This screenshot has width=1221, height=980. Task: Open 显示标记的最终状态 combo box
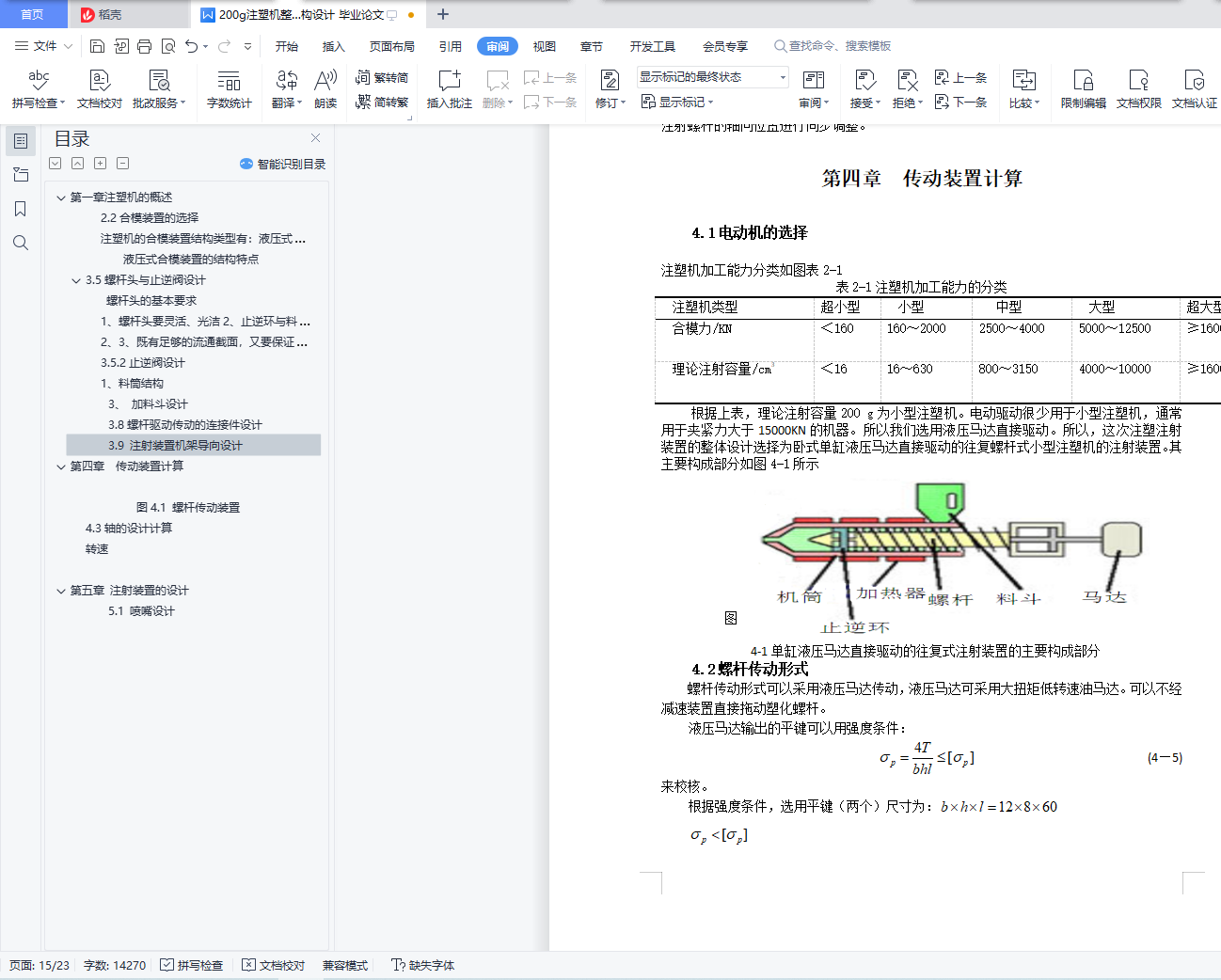pyautogui.click(x=713, y=77)
